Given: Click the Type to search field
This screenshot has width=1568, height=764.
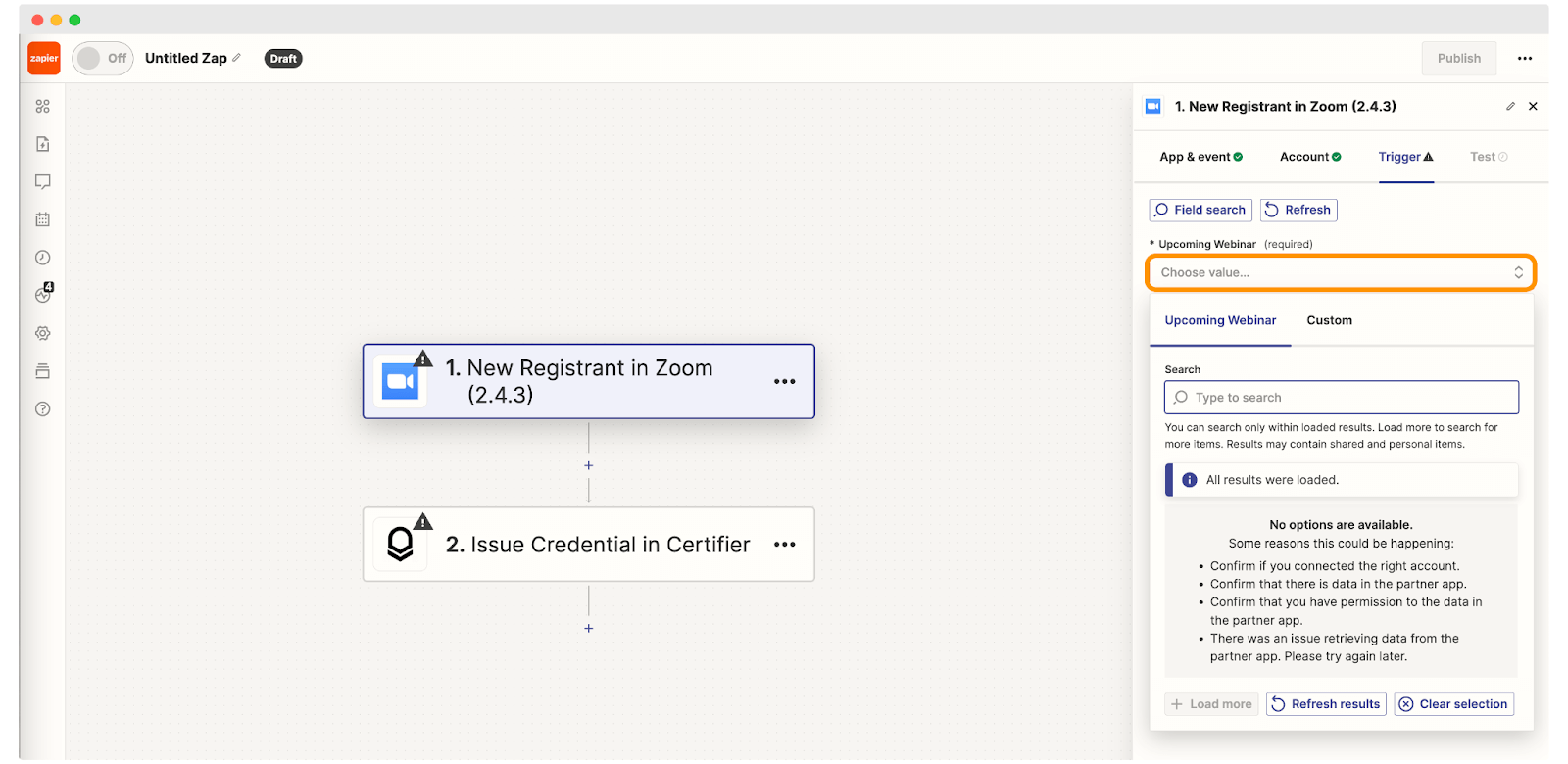Looking at the screenshot, I should pyautogui.click(x=1342, y=398).
